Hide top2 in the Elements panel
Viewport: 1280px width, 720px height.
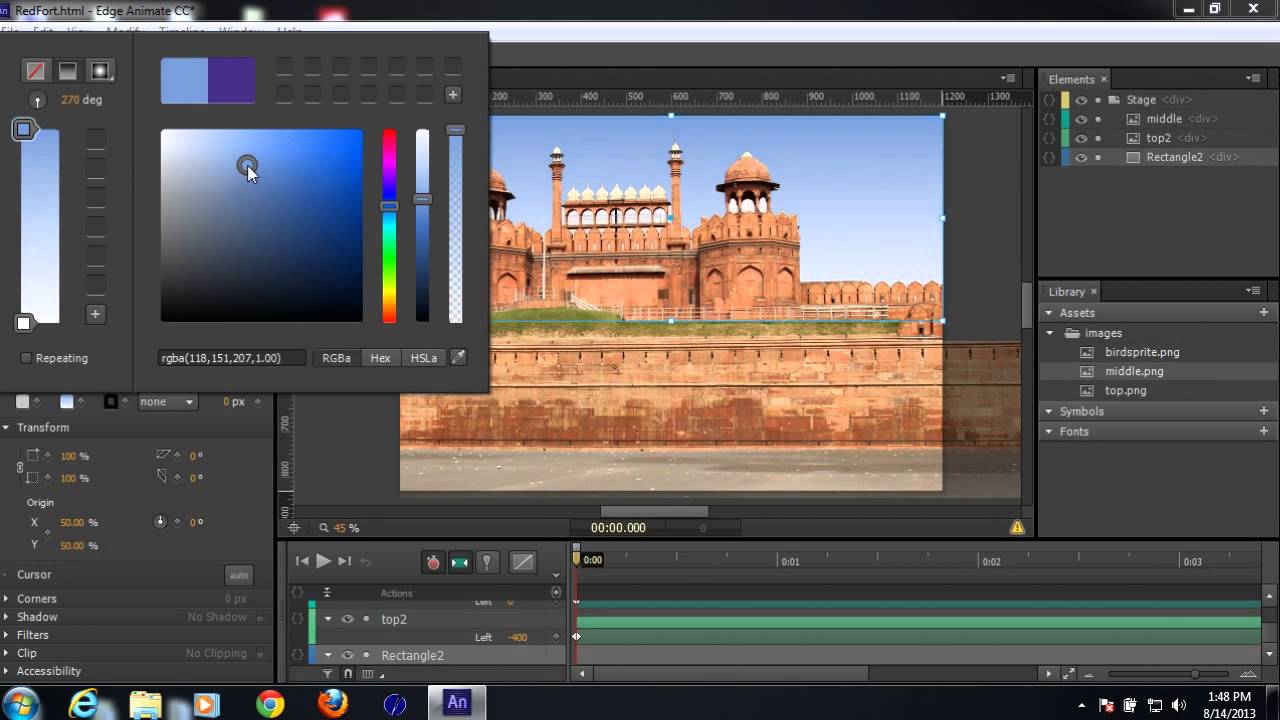pos(1081,138)
